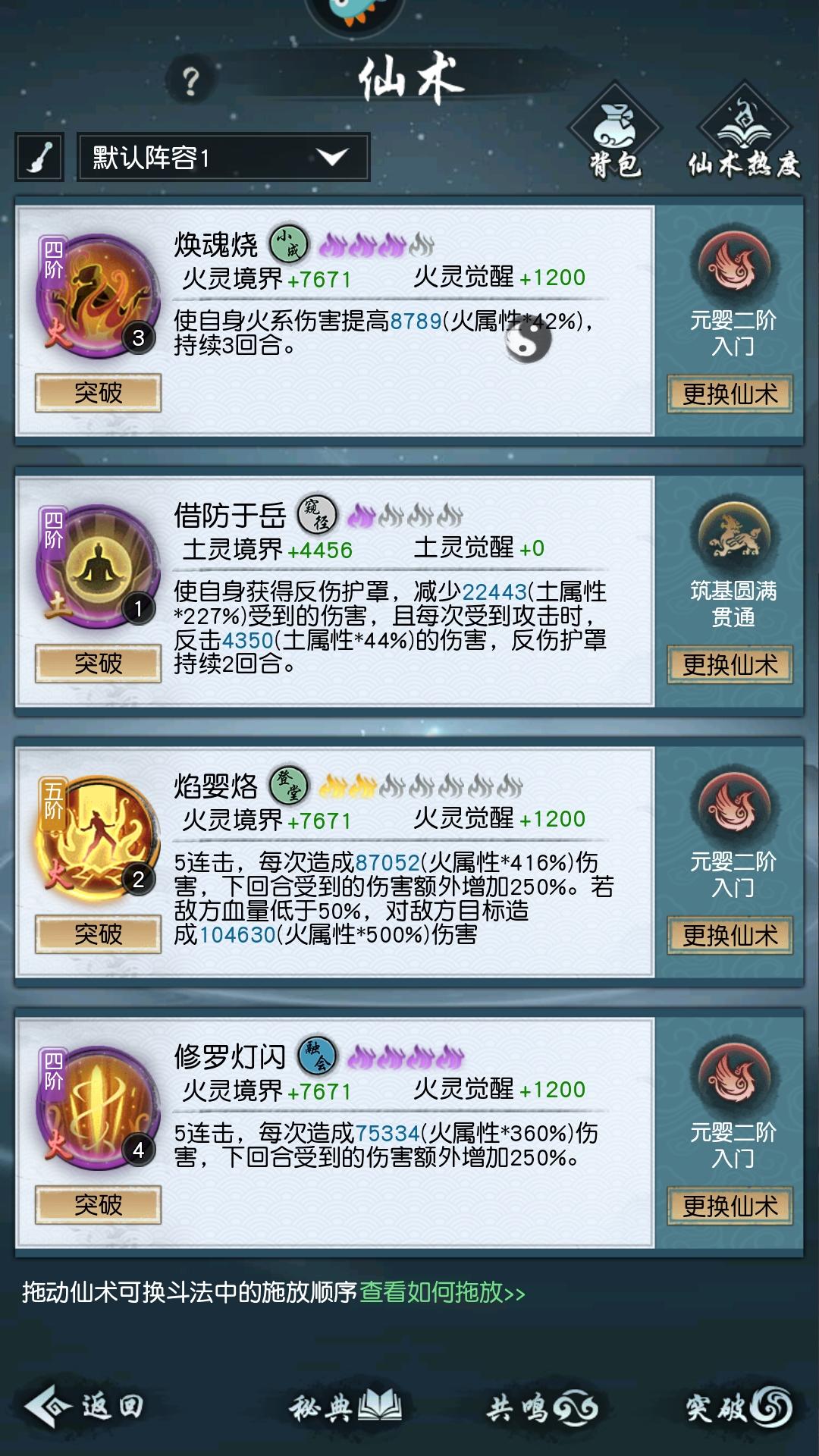
Task: Open the 共鸣 tab at bottom
Action: click(x=542, y=1408)
